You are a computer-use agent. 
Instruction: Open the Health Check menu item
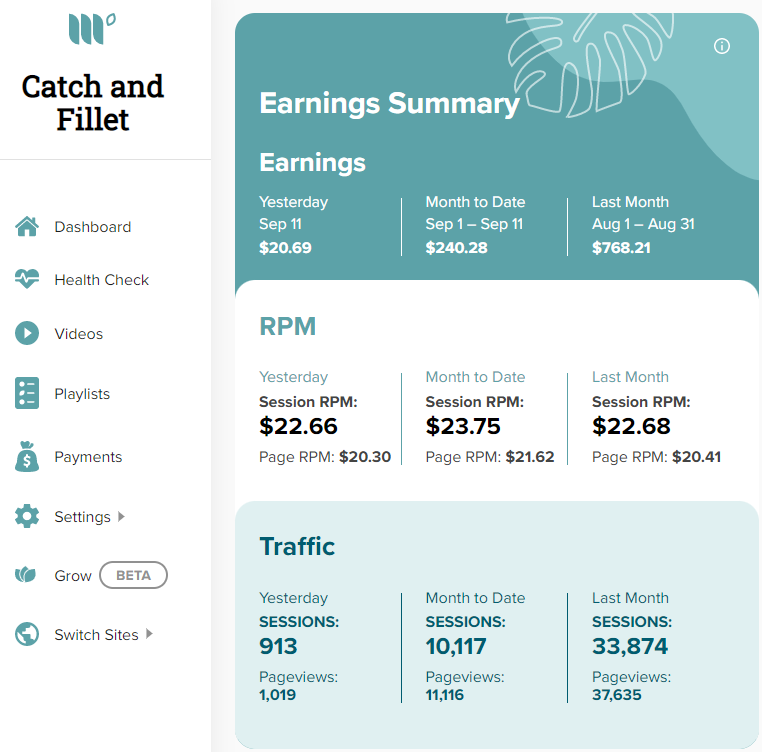point(102,280)
